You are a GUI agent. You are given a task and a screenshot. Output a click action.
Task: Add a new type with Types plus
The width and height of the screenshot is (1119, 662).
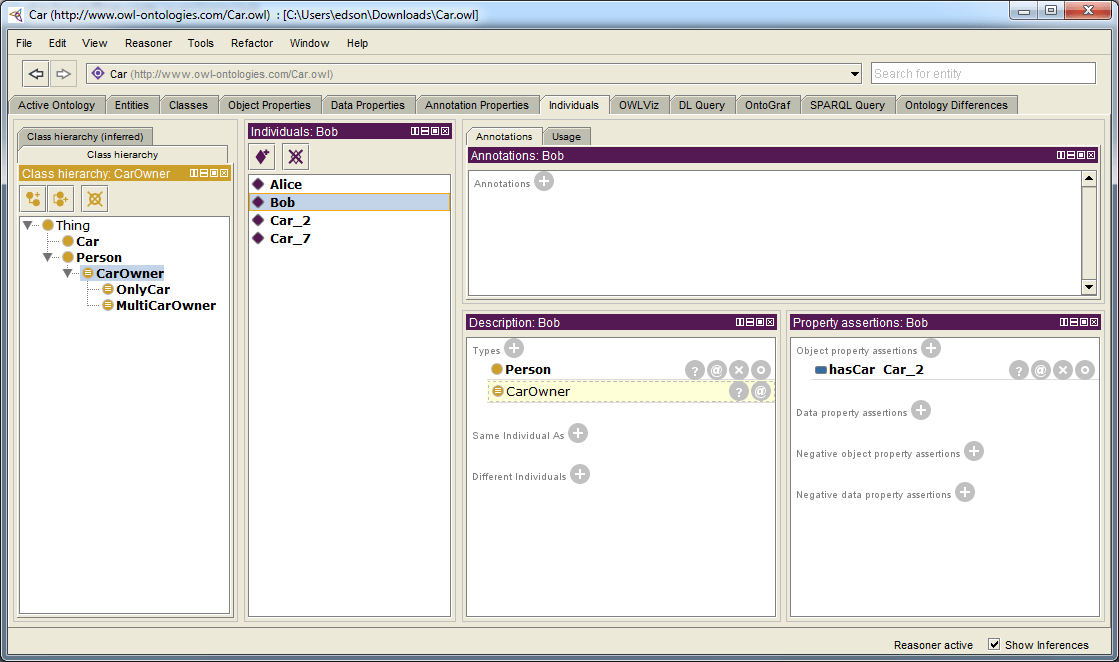[x=514, y=348]
